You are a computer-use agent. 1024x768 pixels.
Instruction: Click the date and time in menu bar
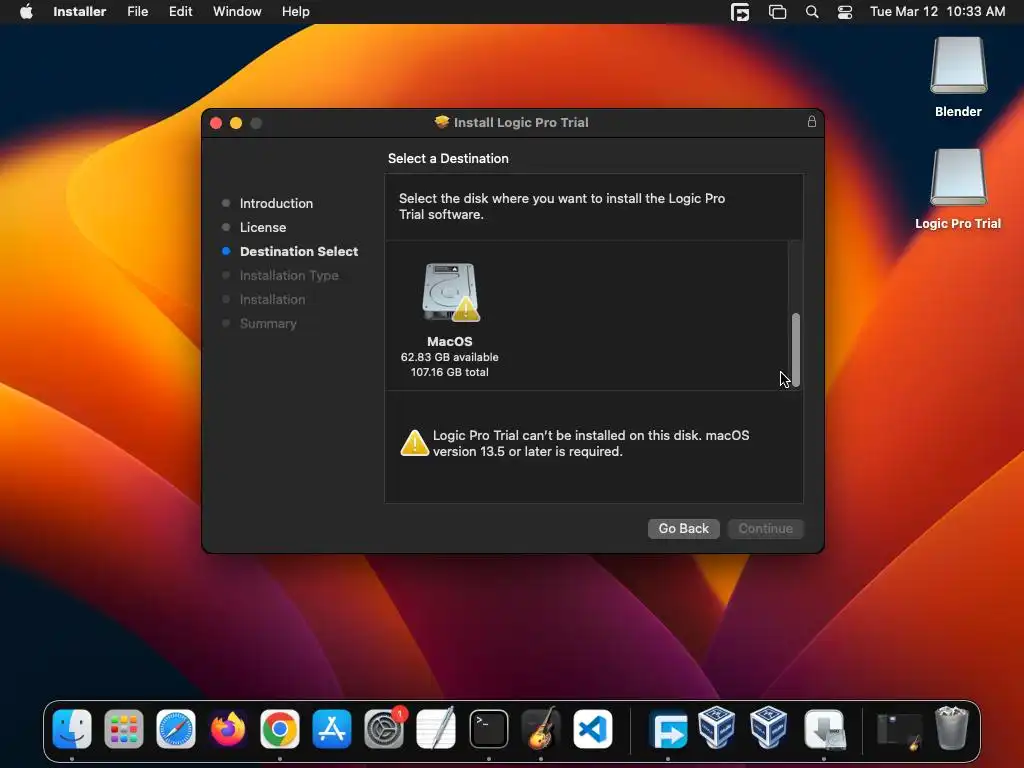pyautogui.click(x=937, y=12)
